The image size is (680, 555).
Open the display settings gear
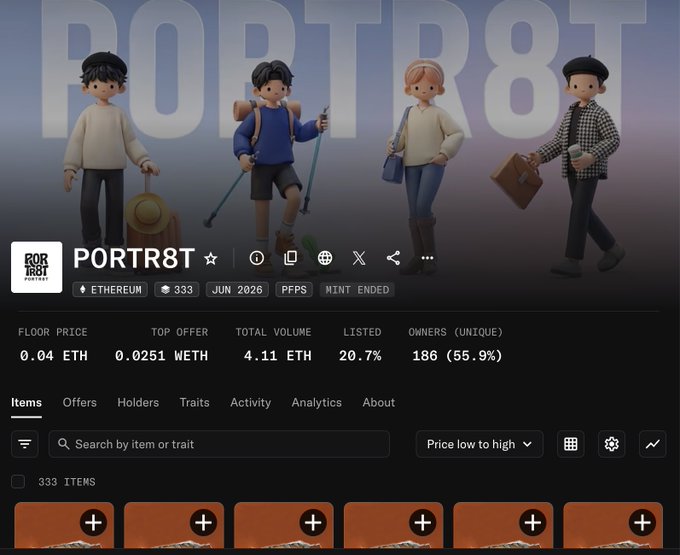[x=611, y=444]
